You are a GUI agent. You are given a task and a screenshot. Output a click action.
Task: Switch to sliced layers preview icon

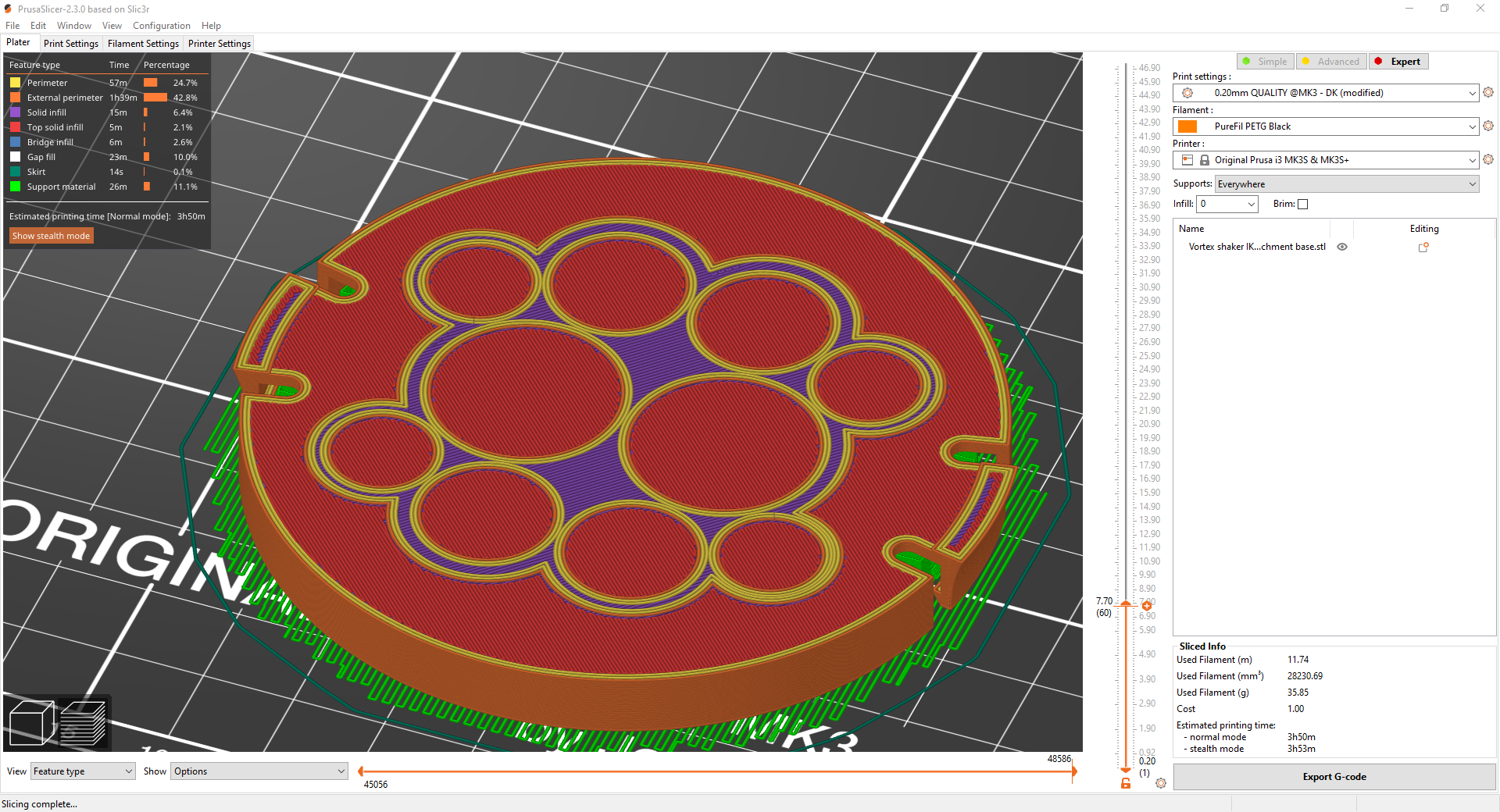(83, 723)
